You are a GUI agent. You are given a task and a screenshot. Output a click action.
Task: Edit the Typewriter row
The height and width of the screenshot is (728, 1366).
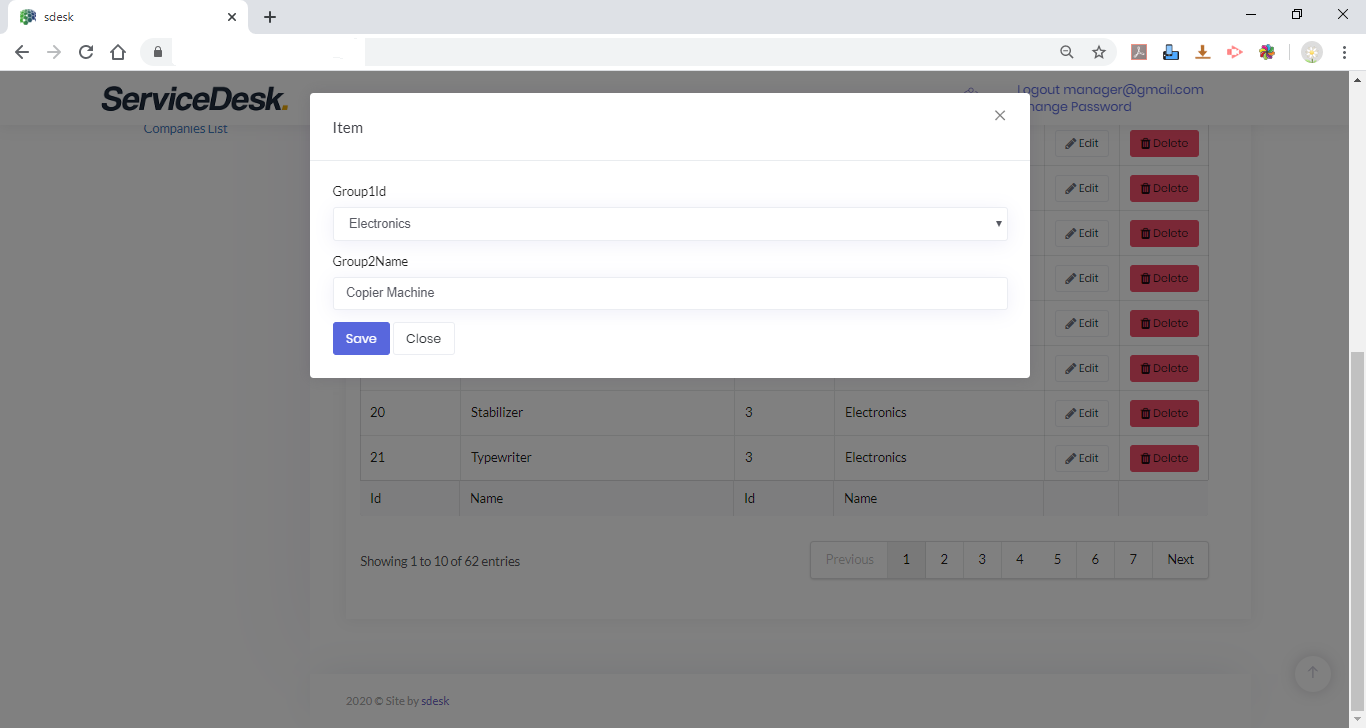click(x=1081, y=458)
